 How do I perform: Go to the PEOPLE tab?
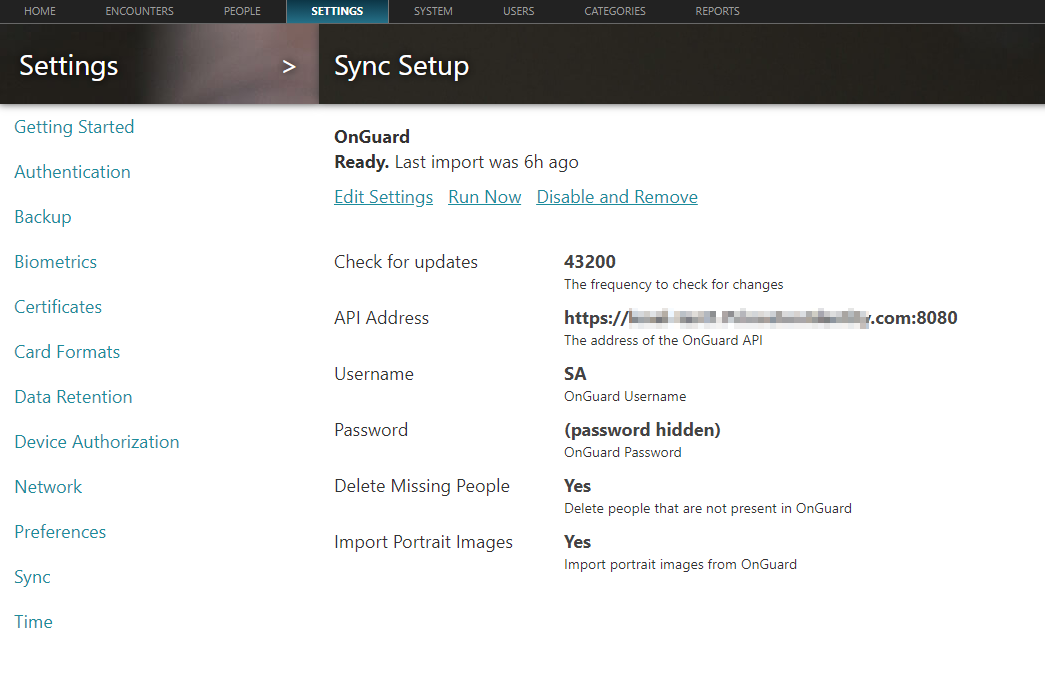[x=242, y=11]
